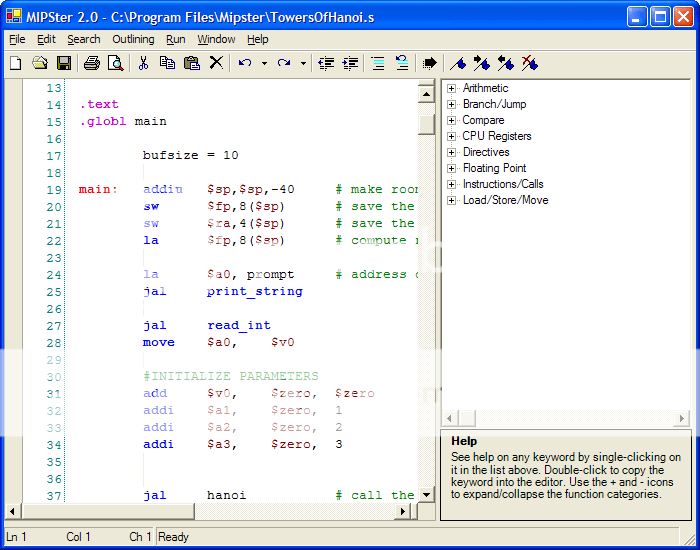Select the CPU Registers tree label
Viewport: 700px width, 550px height.
pos(497,136)
